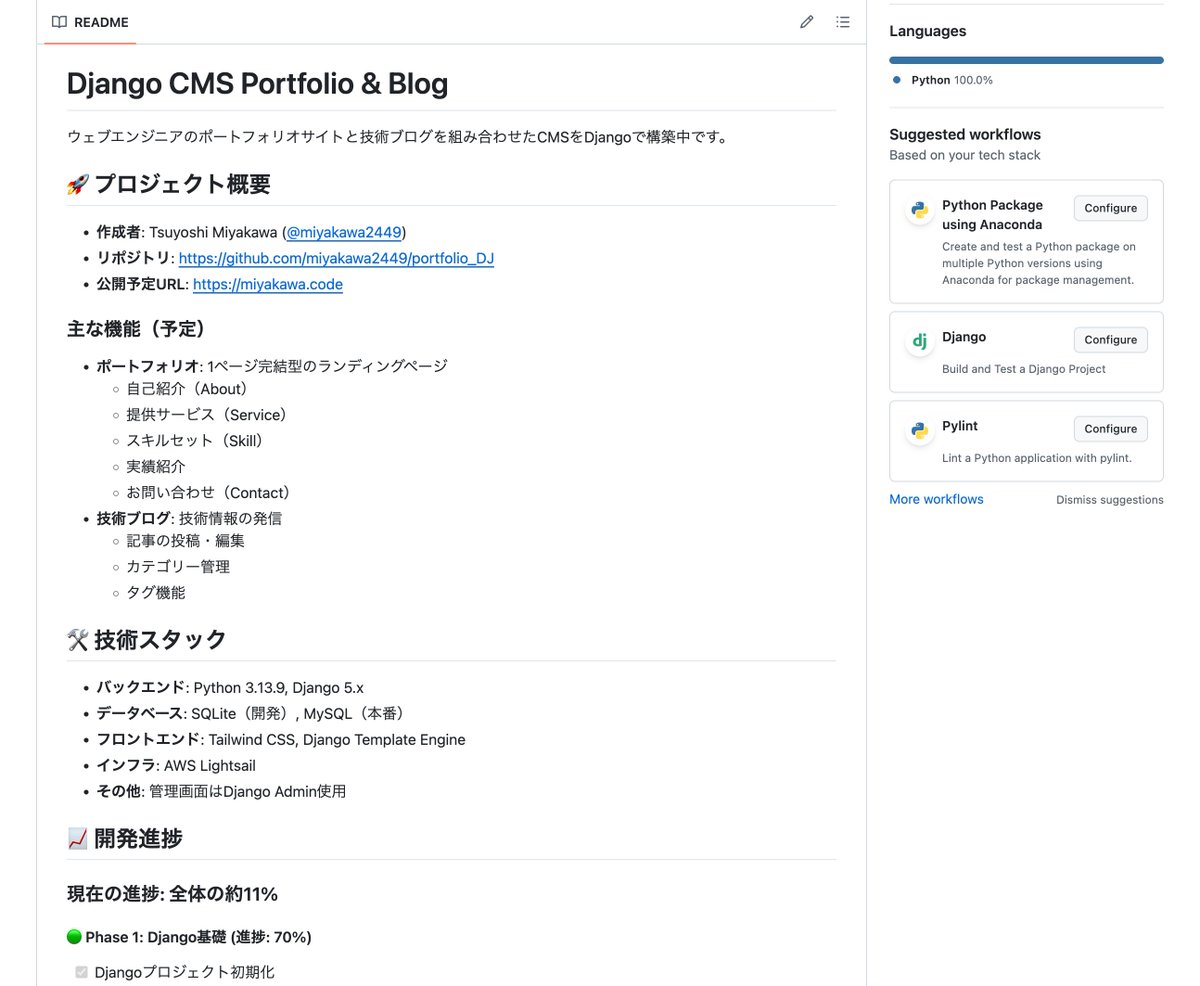Configure the Django workflow
The width and height of the screenshot is (1200, 986).
click(x=1110, y=340)
